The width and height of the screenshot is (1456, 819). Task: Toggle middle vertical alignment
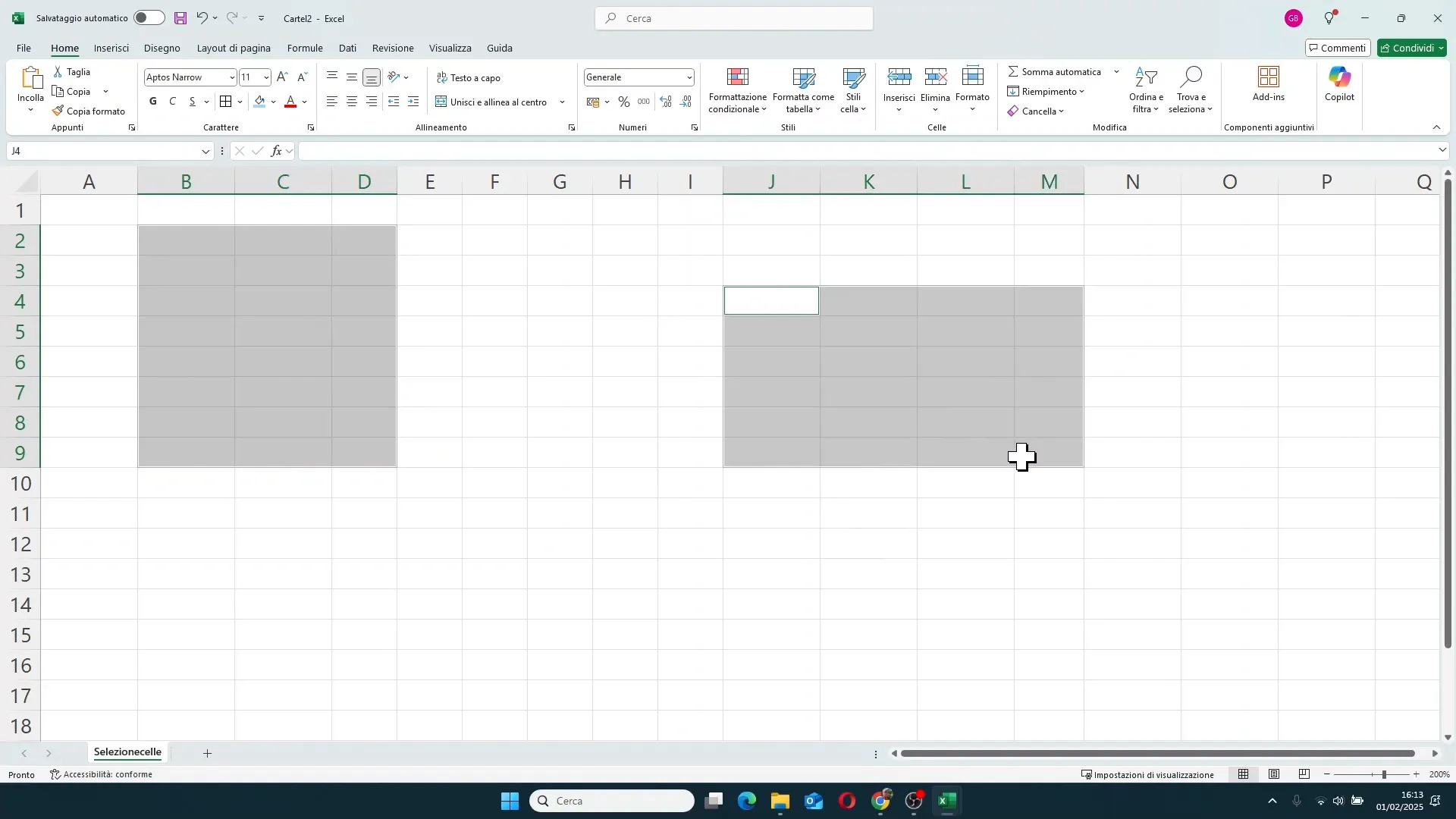click(352, 77)
